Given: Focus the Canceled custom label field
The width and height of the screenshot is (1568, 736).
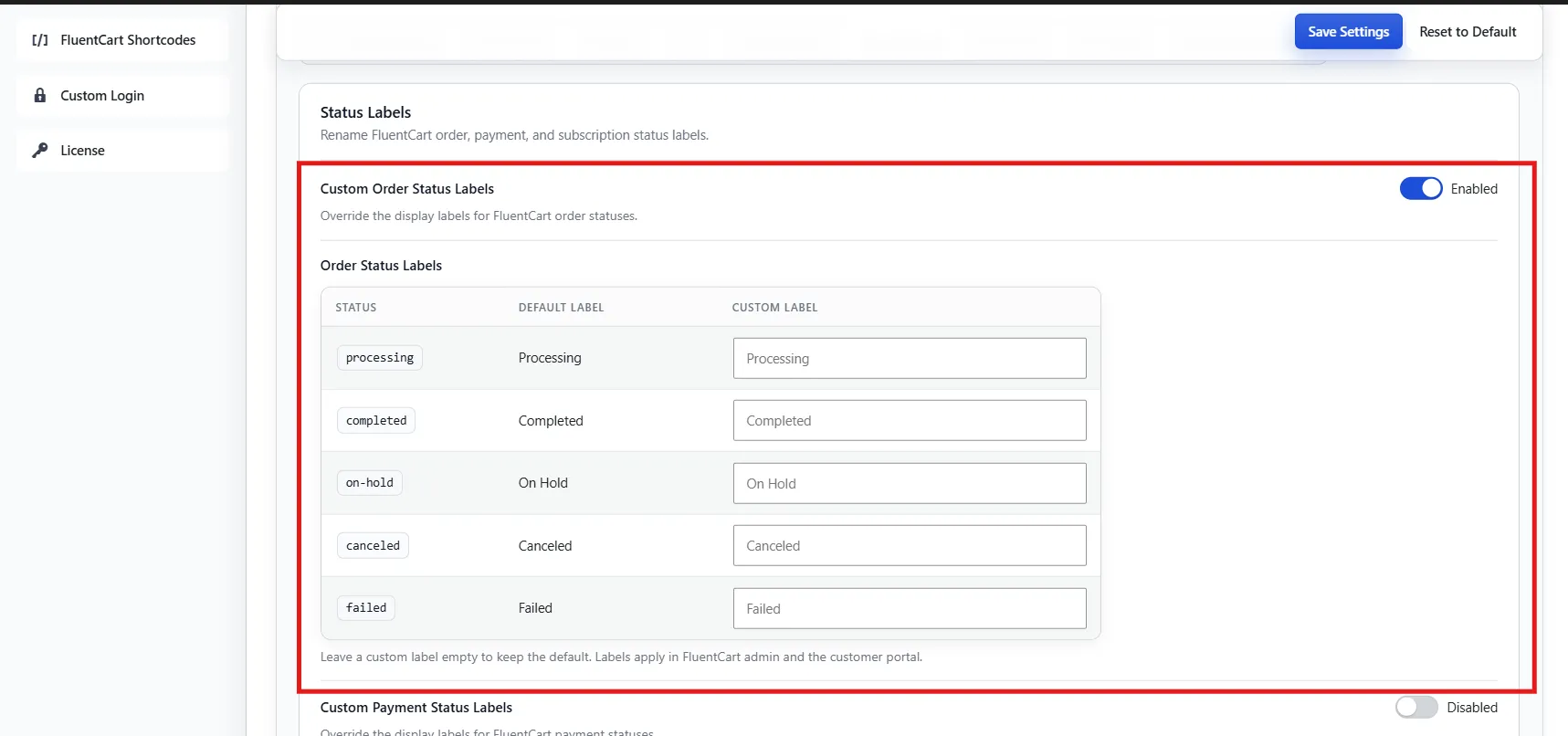Looking at the screenshot, I should pyautogui.click(x=910, y=545).
